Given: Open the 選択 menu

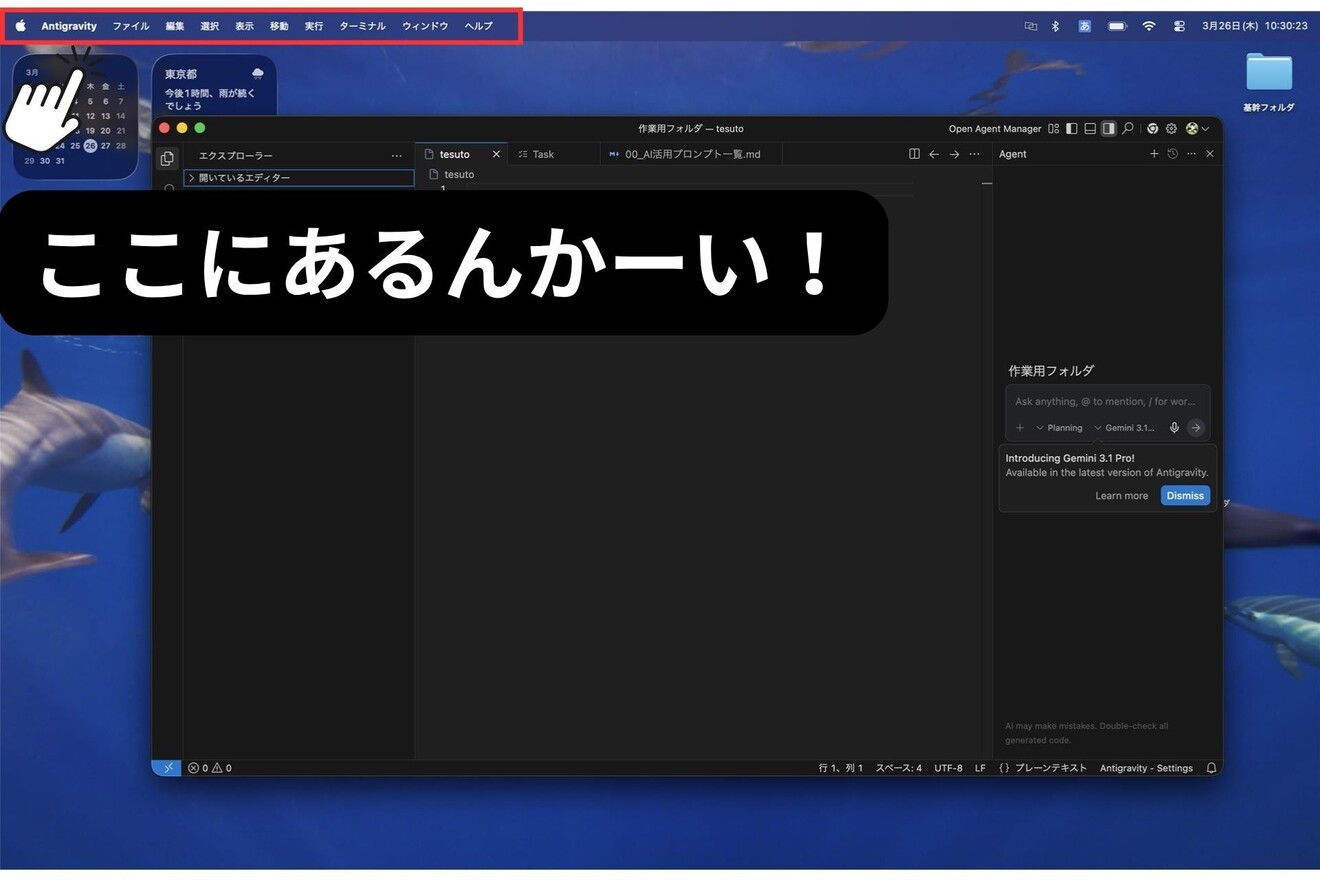Looking at the screenshot, I should 210,26.
